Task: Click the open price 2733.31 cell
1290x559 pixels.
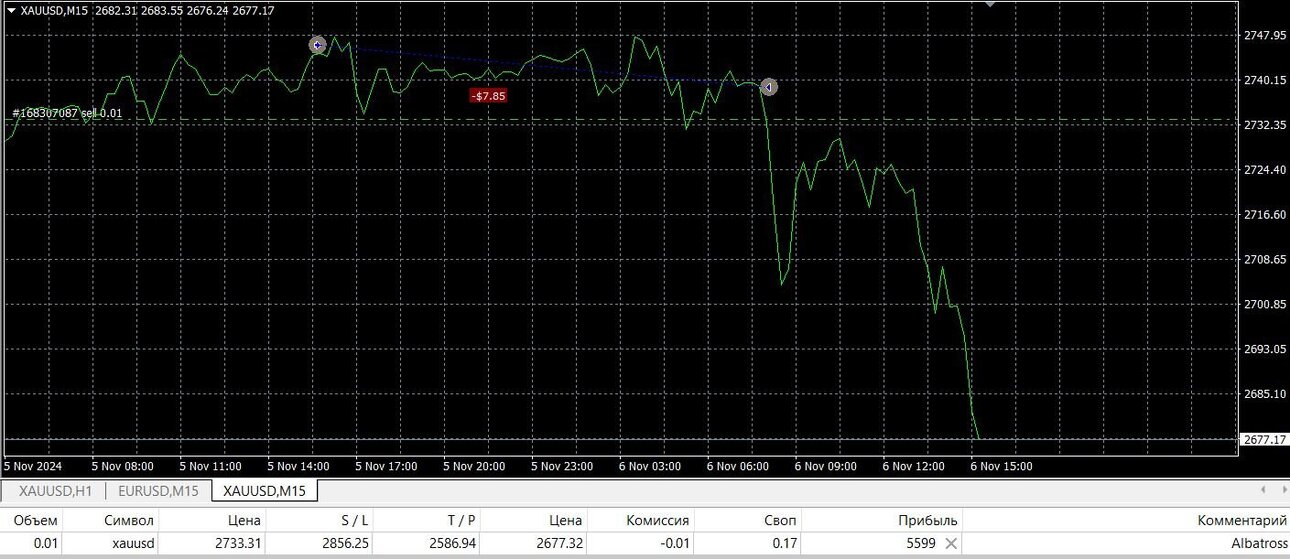Action: pos(237,544)
